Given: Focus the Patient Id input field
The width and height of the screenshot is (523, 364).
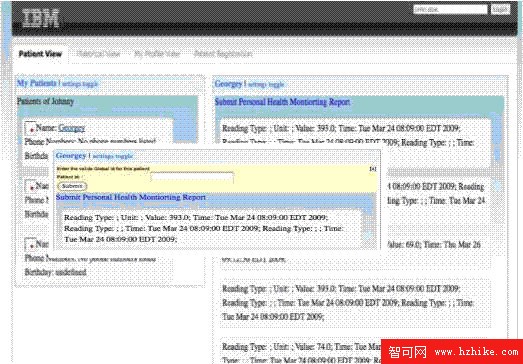Looking at the screenshot, I should coord(192,177).
